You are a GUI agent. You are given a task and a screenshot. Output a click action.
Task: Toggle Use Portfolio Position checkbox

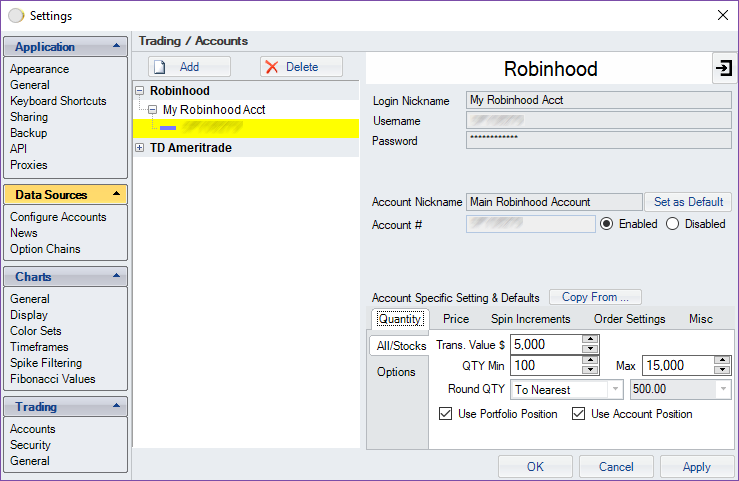(x=445, y=414)
